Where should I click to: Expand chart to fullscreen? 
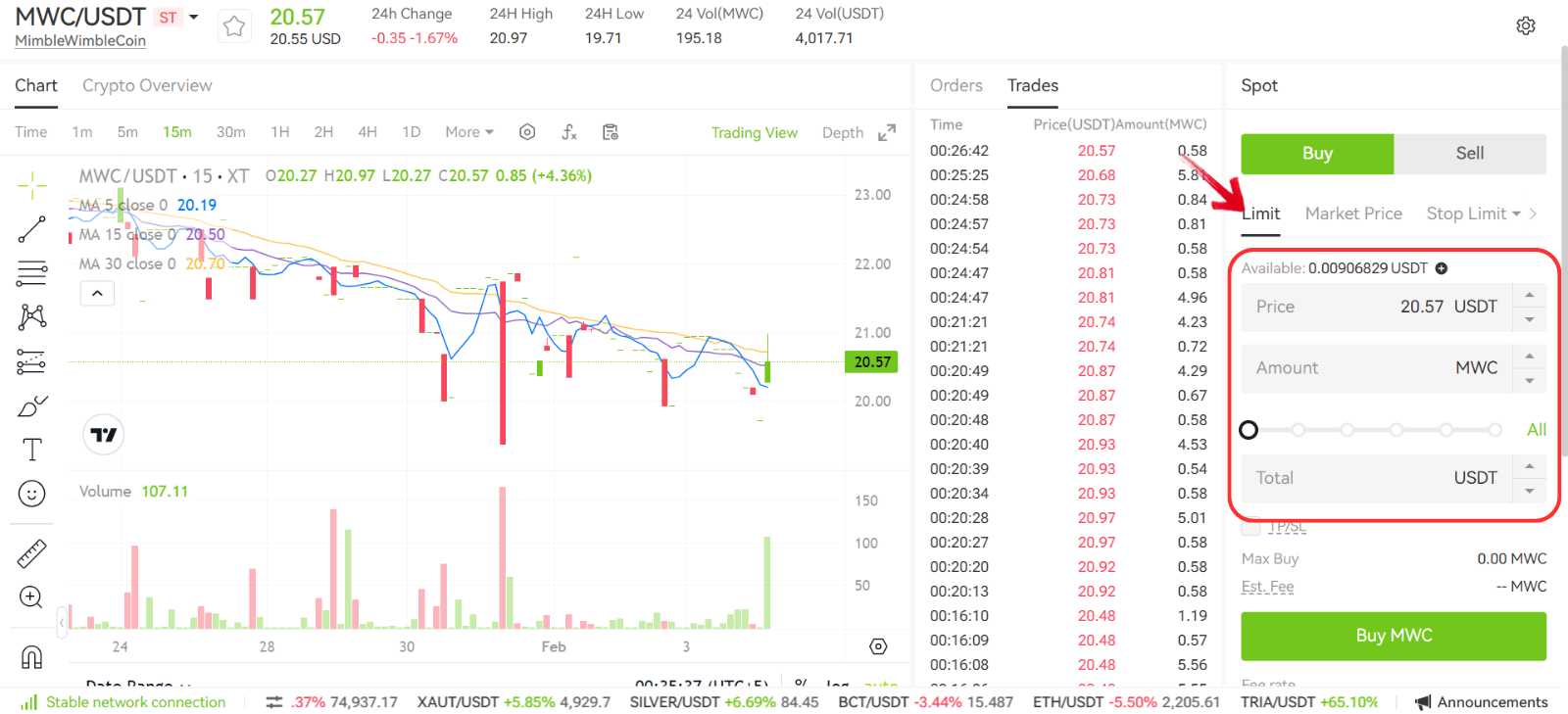tap(887, 132)
